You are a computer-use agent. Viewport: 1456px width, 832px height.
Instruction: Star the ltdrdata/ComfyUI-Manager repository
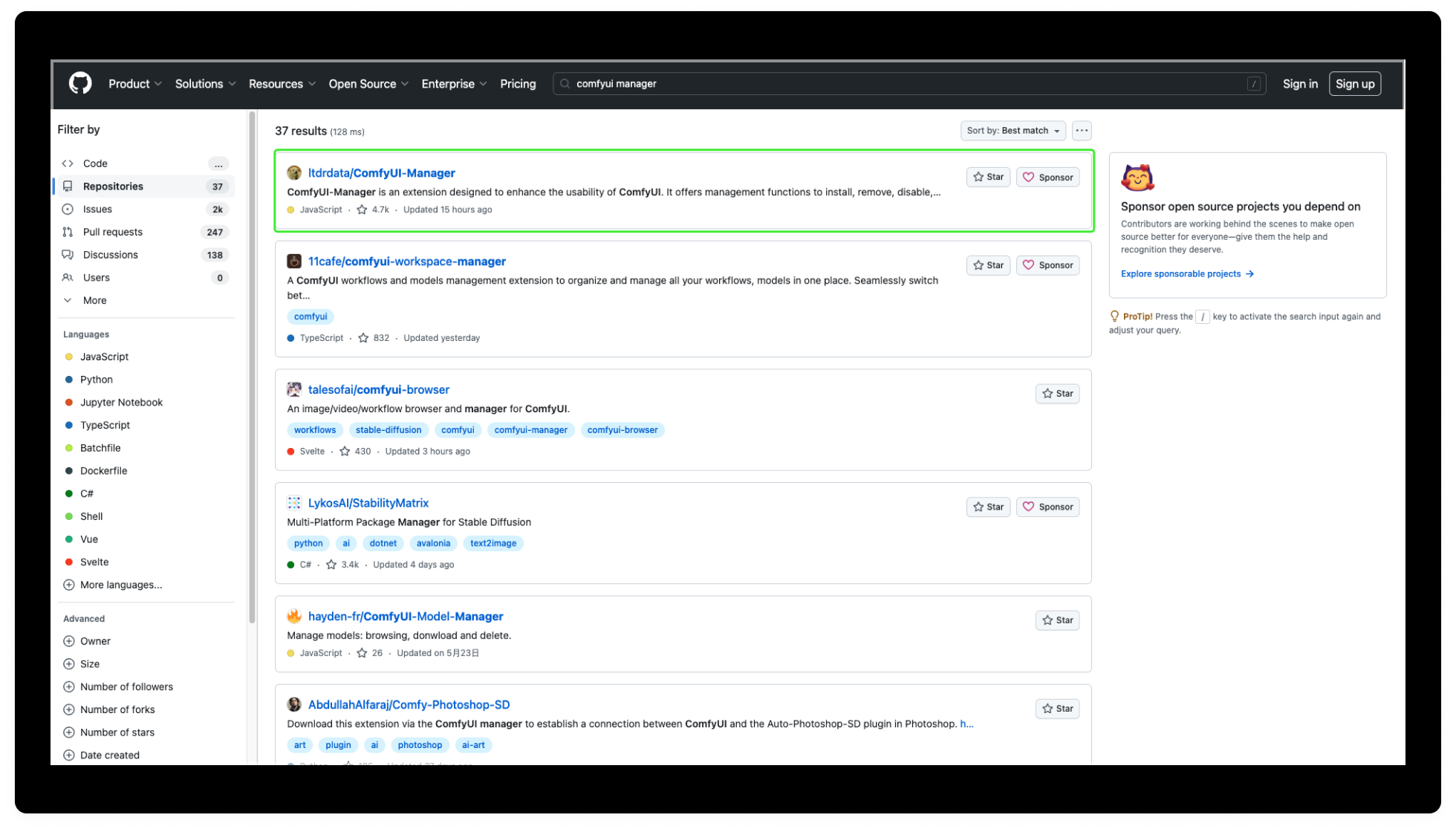(x=988, y=177)
